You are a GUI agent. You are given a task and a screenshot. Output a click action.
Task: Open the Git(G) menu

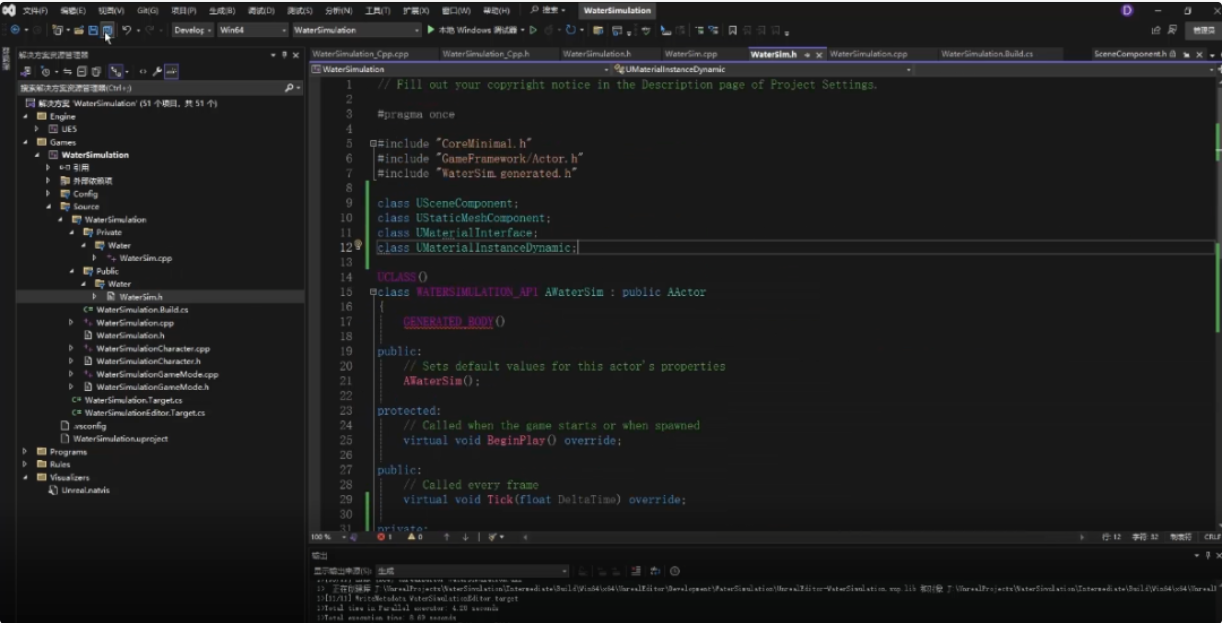pyautogui.click(x=148, y=10)
